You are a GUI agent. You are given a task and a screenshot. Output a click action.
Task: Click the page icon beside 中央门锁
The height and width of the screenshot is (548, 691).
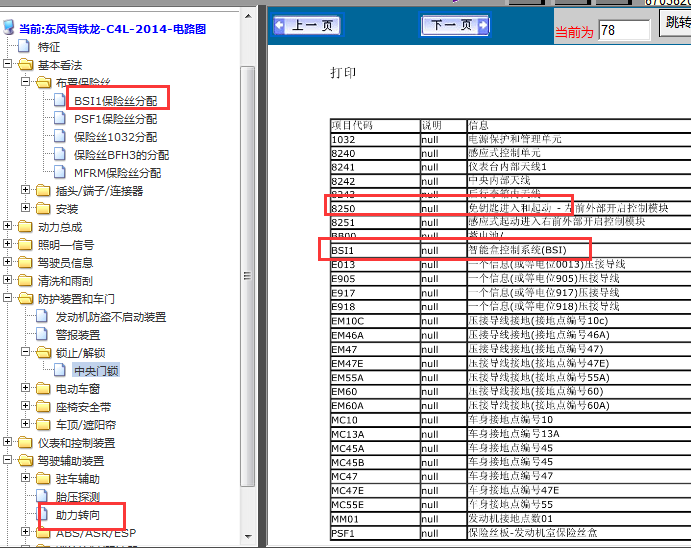click(60, 370)
